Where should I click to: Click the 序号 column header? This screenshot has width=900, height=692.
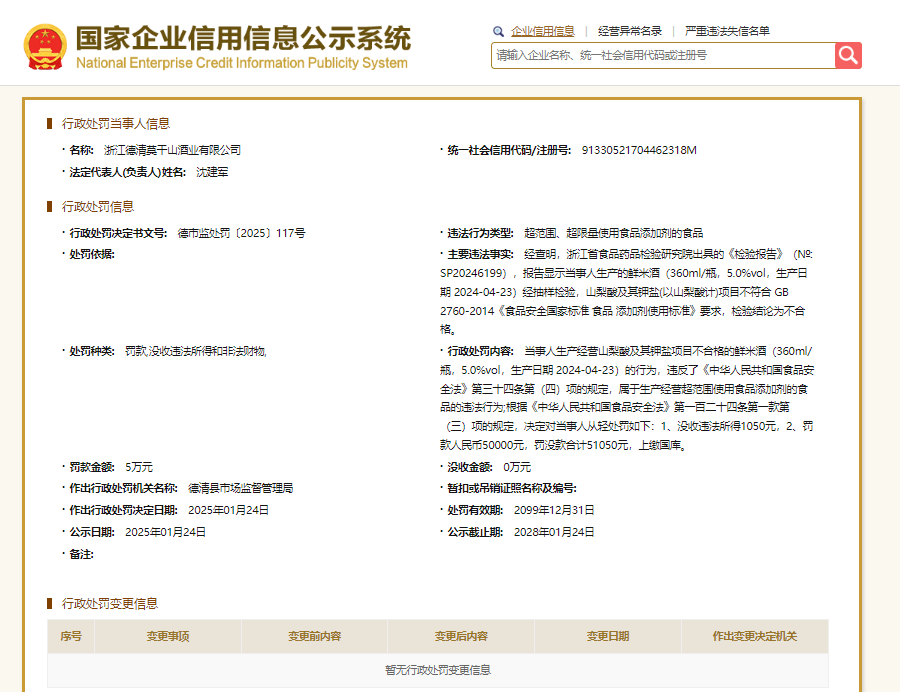click(71, 636)
